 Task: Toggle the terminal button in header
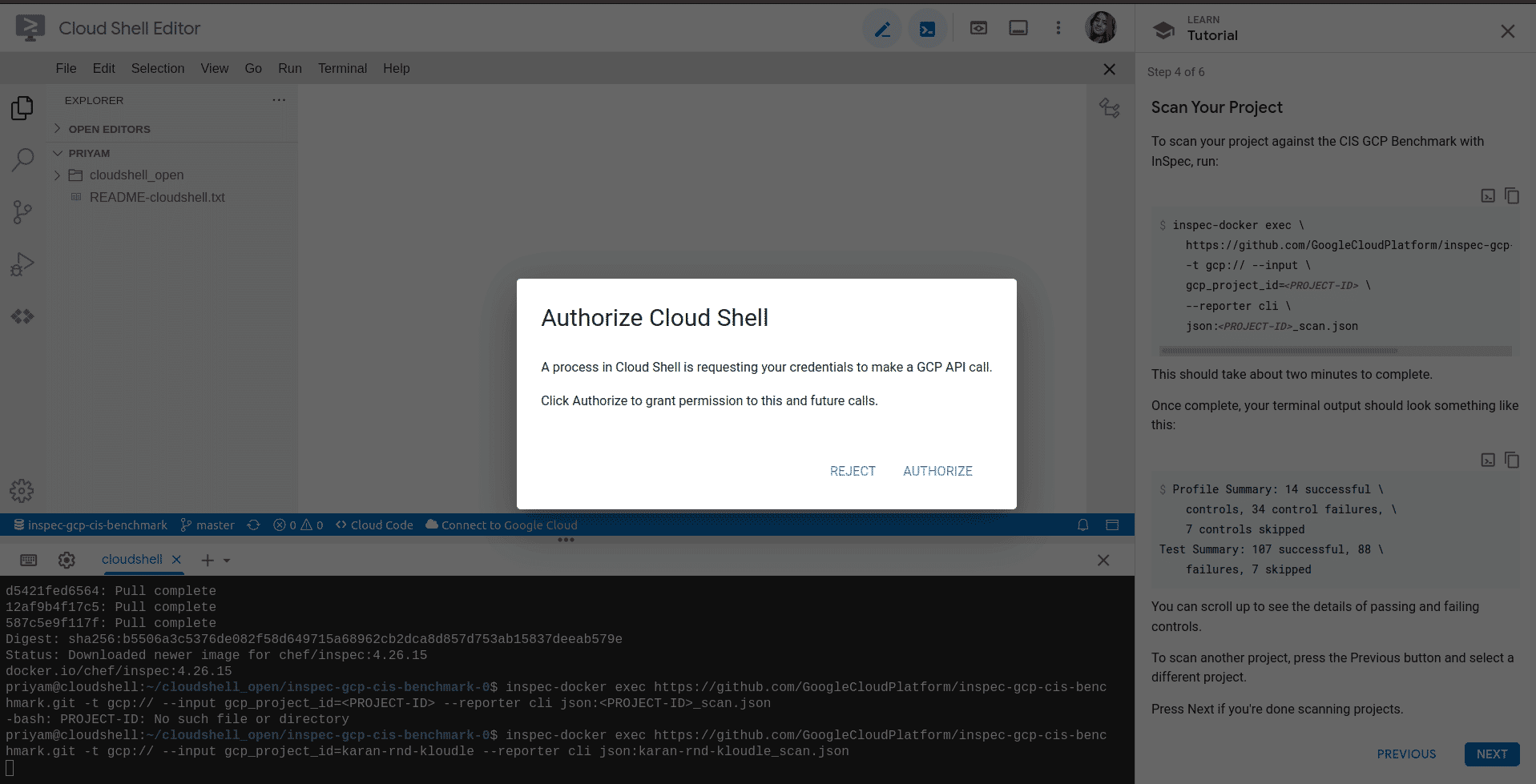(927, 30)
